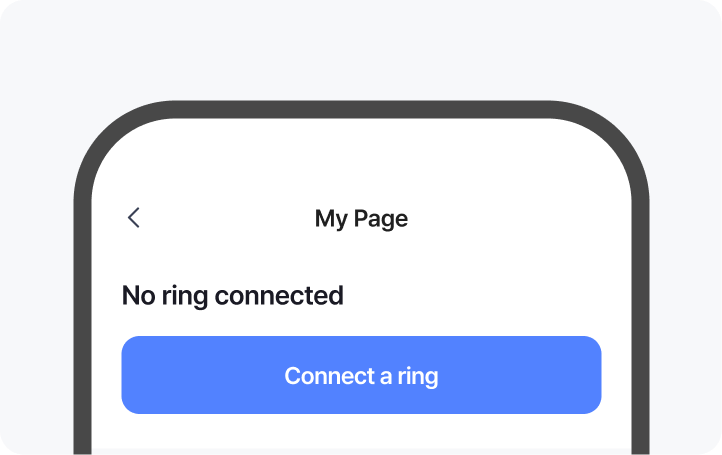Tap the "No ring connected" status text
Viewport: 722px width, 455px height.
[x=232, y=296]
